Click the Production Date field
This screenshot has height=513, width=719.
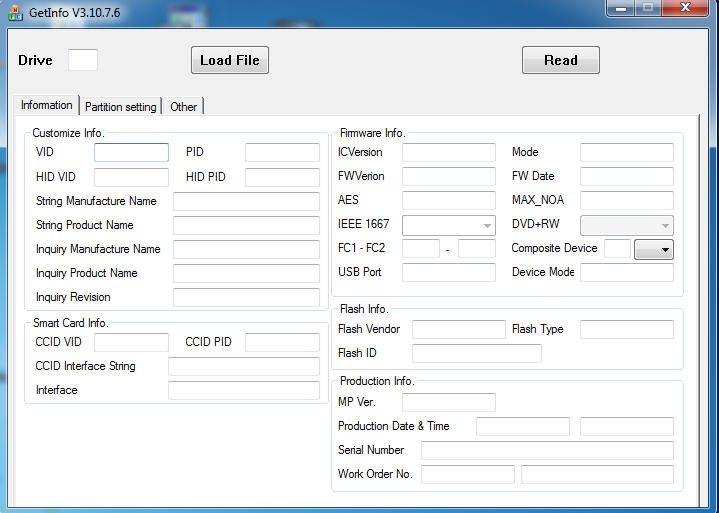click(x=523, y=426)
